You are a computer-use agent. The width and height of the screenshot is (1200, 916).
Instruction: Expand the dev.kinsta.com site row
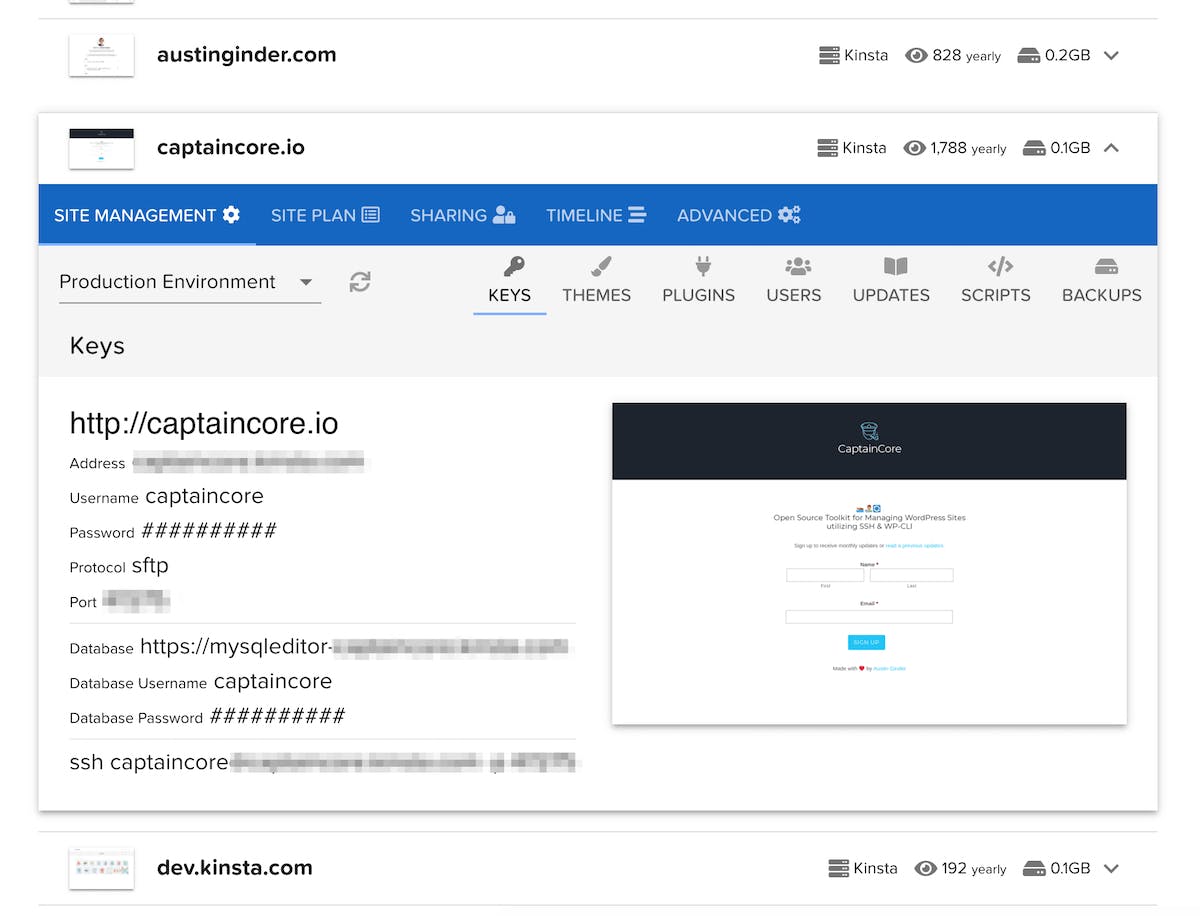pyautogui.click(x=1111, y=868)
